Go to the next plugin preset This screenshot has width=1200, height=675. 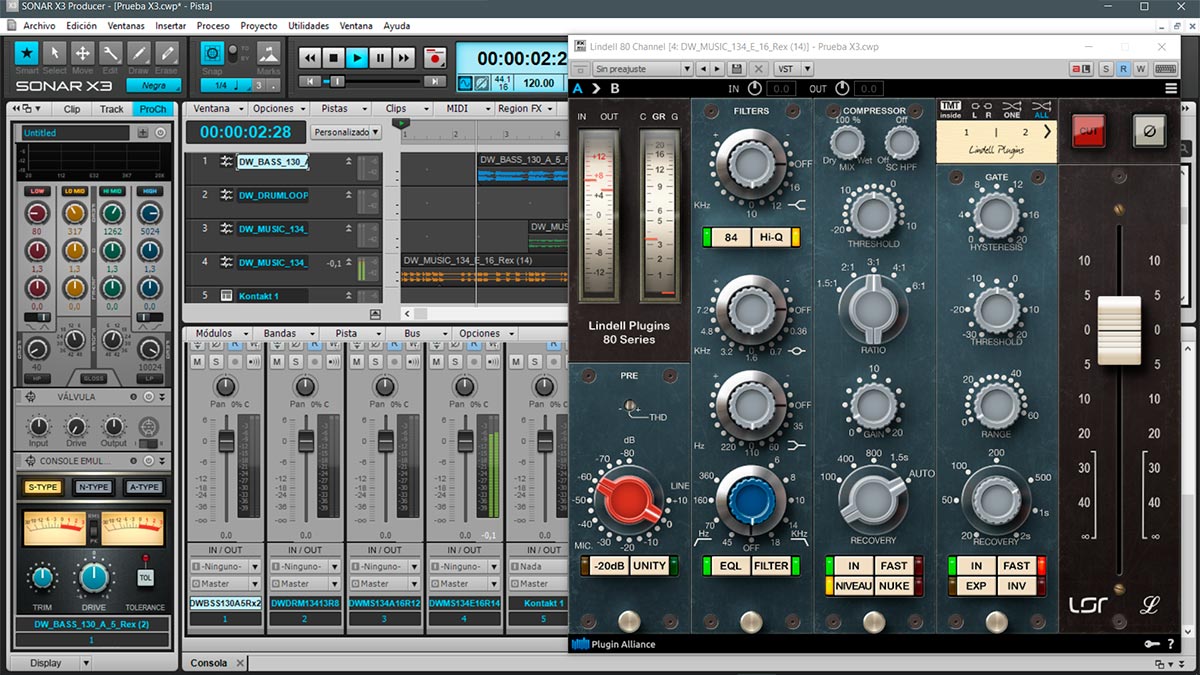[717, 69]
